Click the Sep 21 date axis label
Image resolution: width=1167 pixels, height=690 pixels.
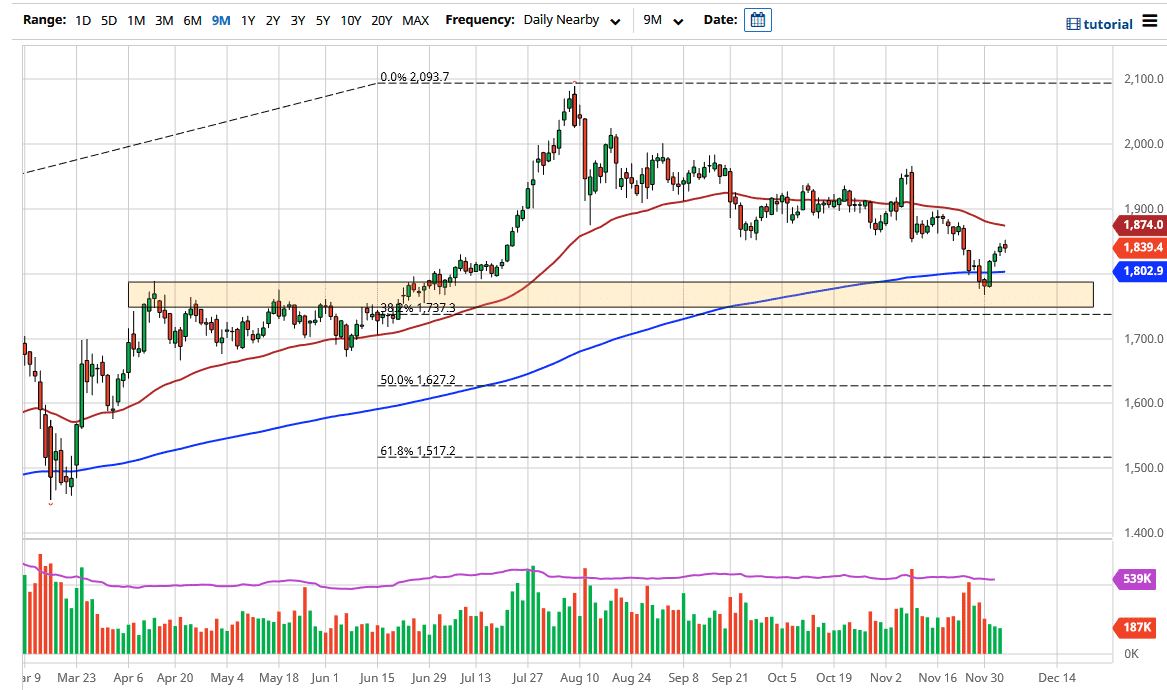729,677
